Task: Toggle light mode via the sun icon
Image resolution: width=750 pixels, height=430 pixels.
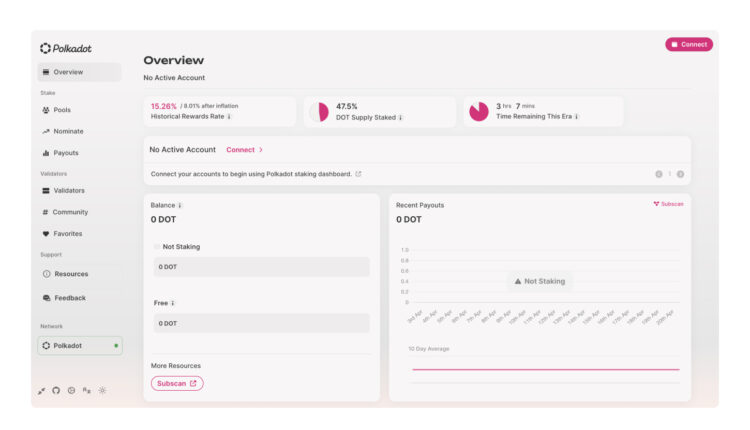Action: coord(102,390)
